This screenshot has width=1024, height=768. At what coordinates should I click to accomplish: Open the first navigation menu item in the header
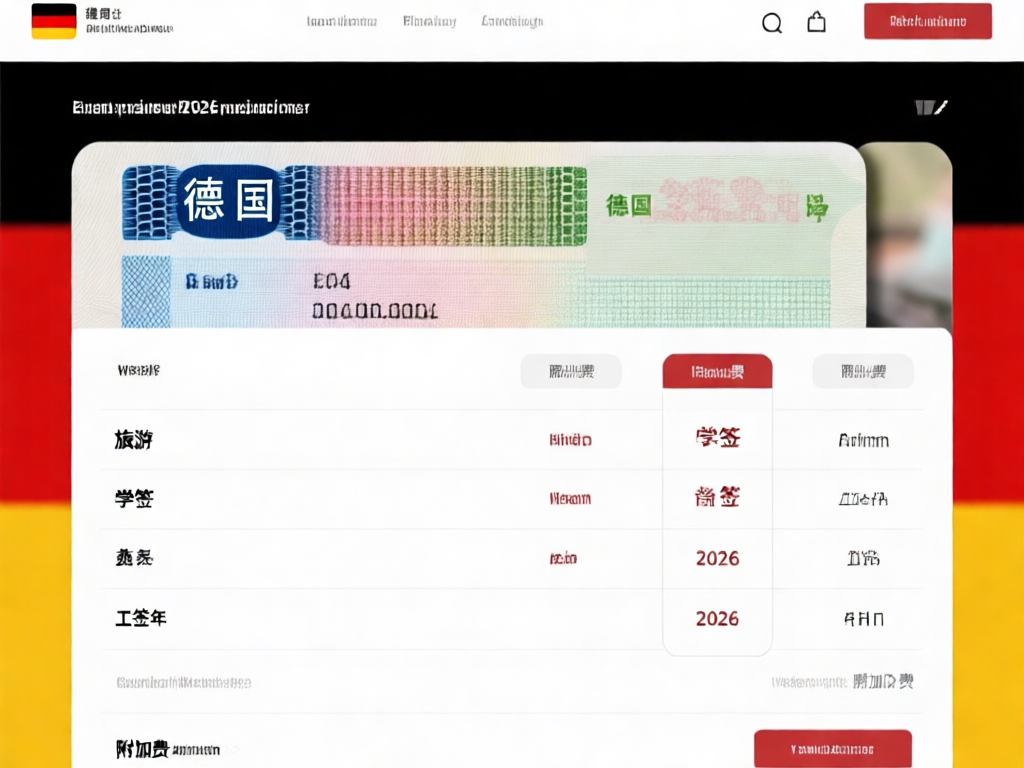point(342,21)
